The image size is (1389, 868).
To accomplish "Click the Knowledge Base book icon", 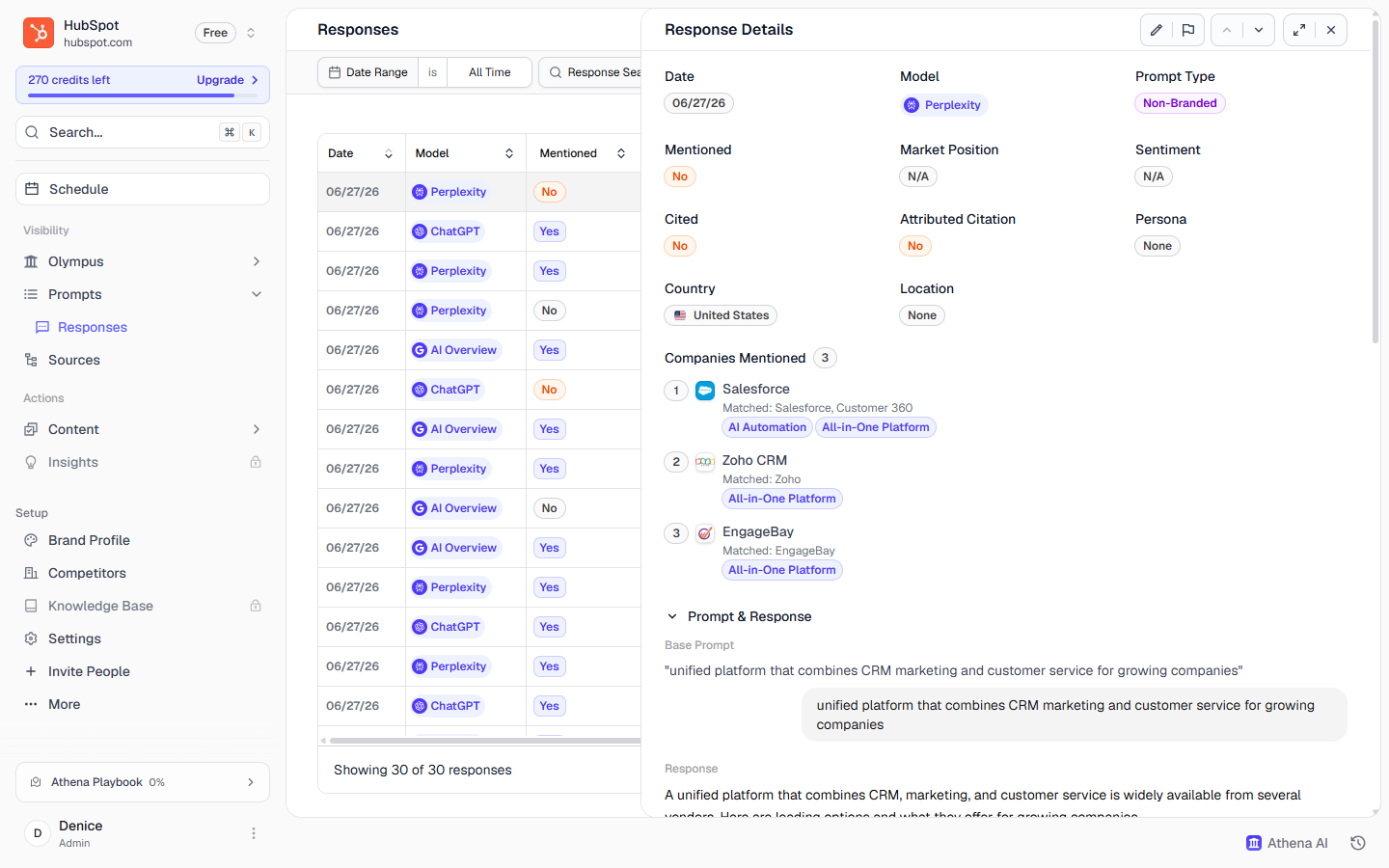I will [x=31, y=606].
